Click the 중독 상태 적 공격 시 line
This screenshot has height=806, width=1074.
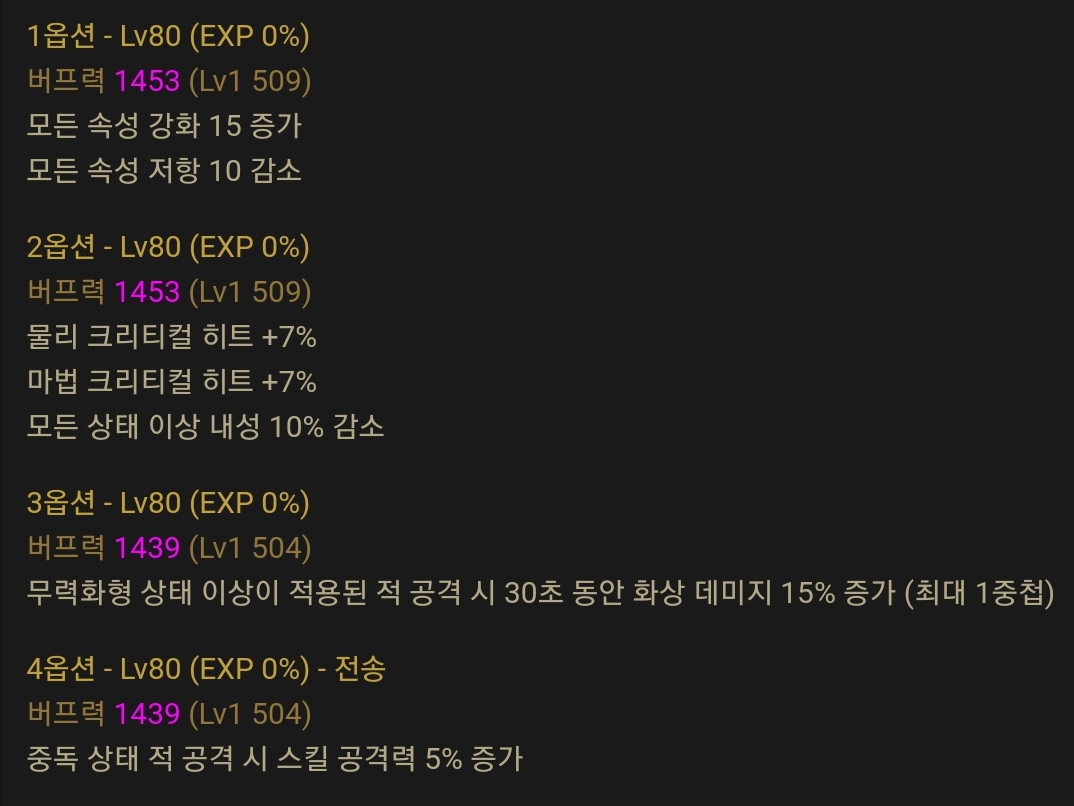point(275,759)
